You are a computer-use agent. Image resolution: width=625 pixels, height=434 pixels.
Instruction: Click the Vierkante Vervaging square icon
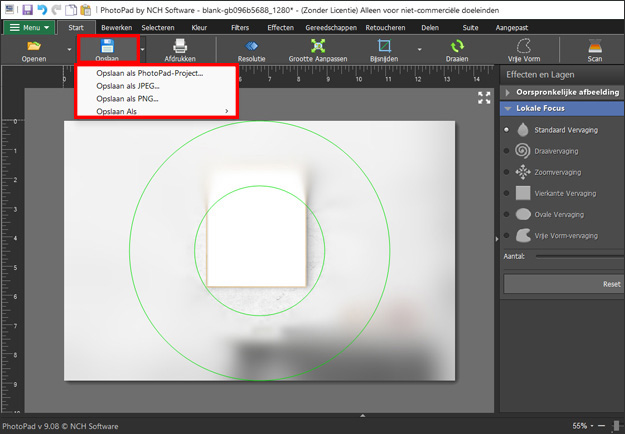523,193
